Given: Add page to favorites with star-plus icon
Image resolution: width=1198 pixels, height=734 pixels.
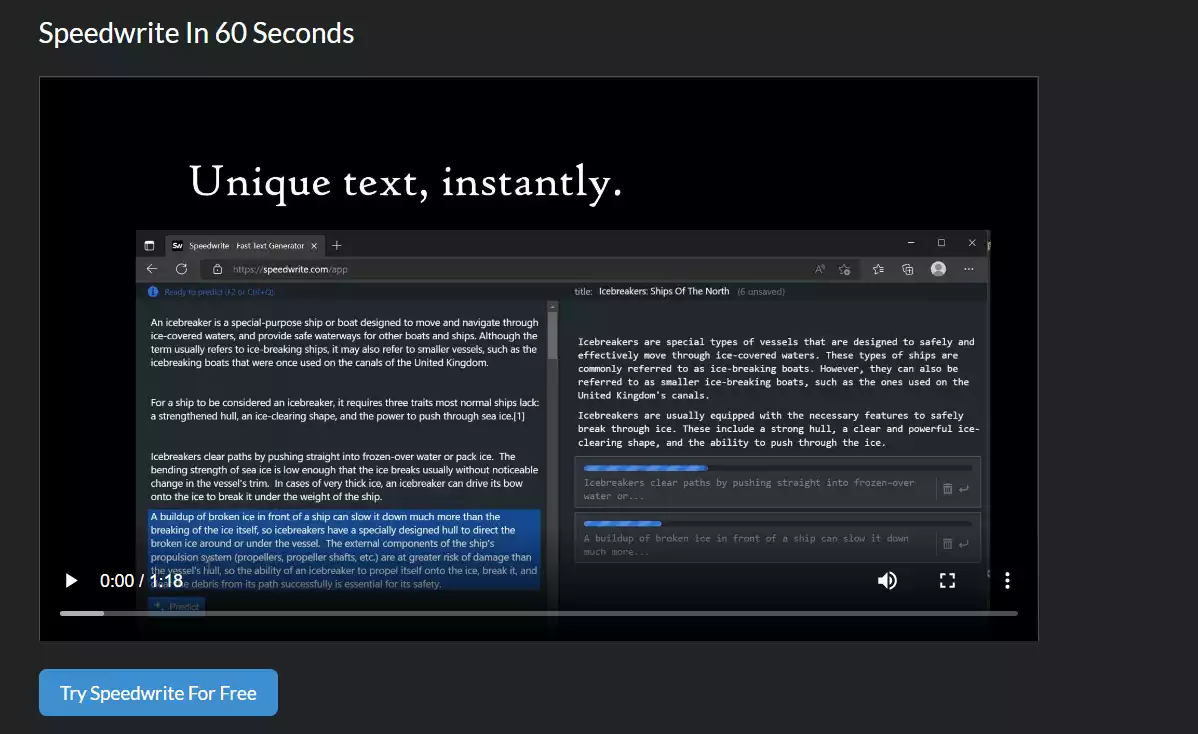Looking at the screenshot, I should coord(844,269).
